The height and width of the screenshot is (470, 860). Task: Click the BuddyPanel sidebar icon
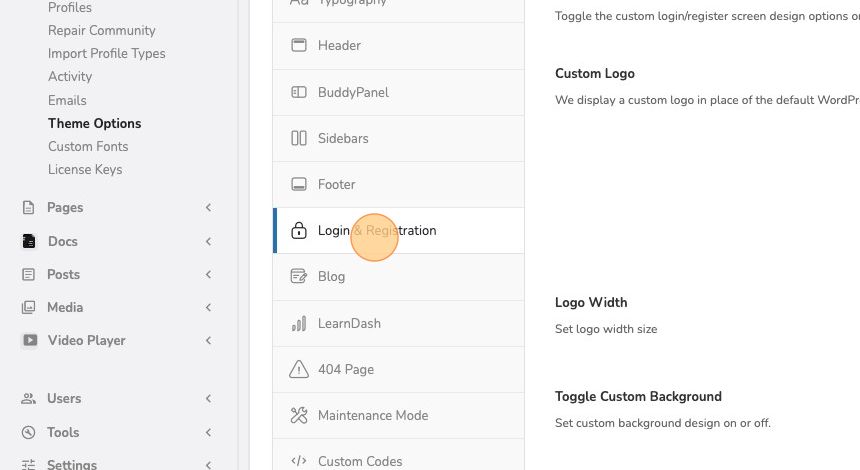tap(299, 92)
